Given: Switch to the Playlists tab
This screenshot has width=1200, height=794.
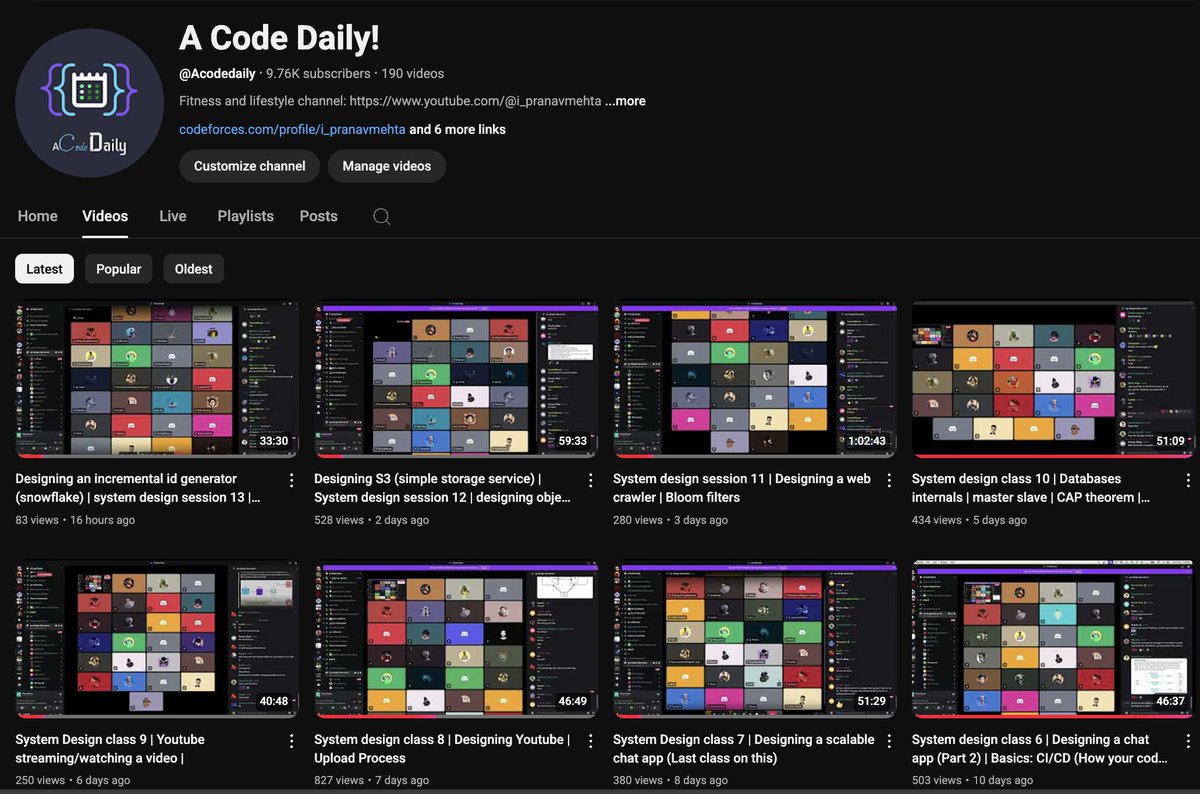Looking at the screenshot, I should pyautogui.click(x=245, y=216).
